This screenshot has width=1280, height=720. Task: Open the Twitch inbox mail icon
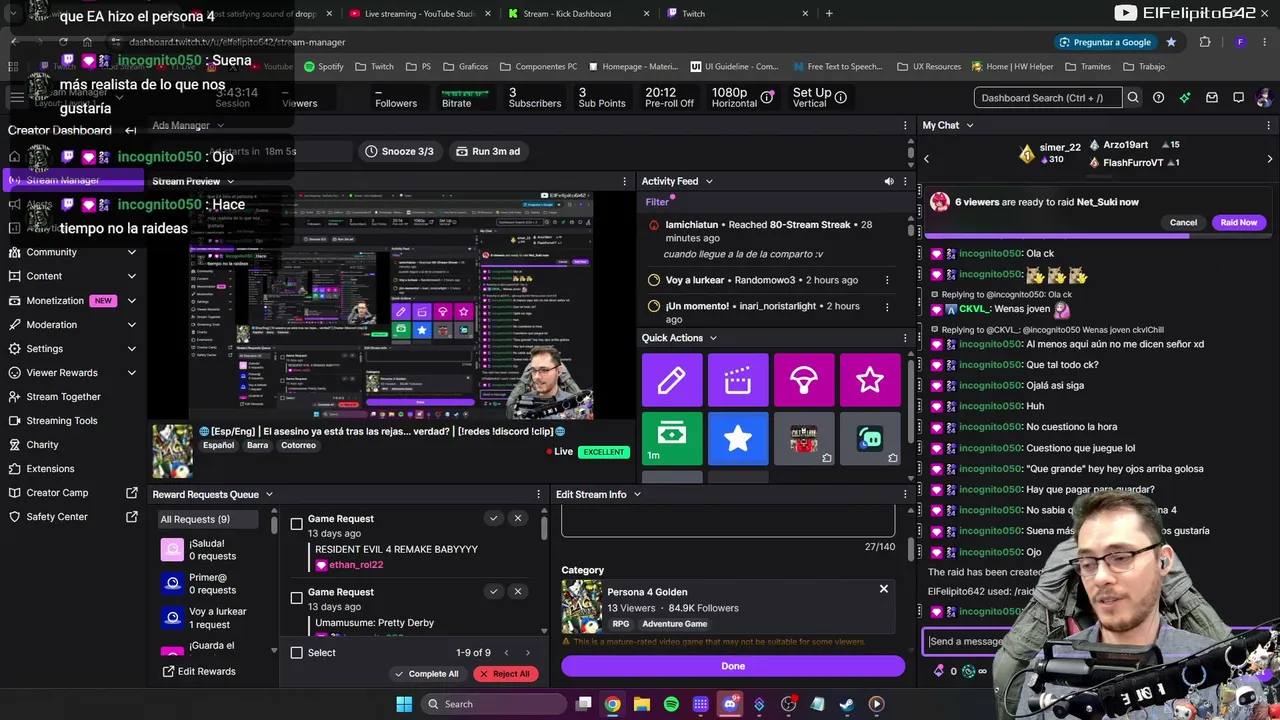tap(1212, 98)
